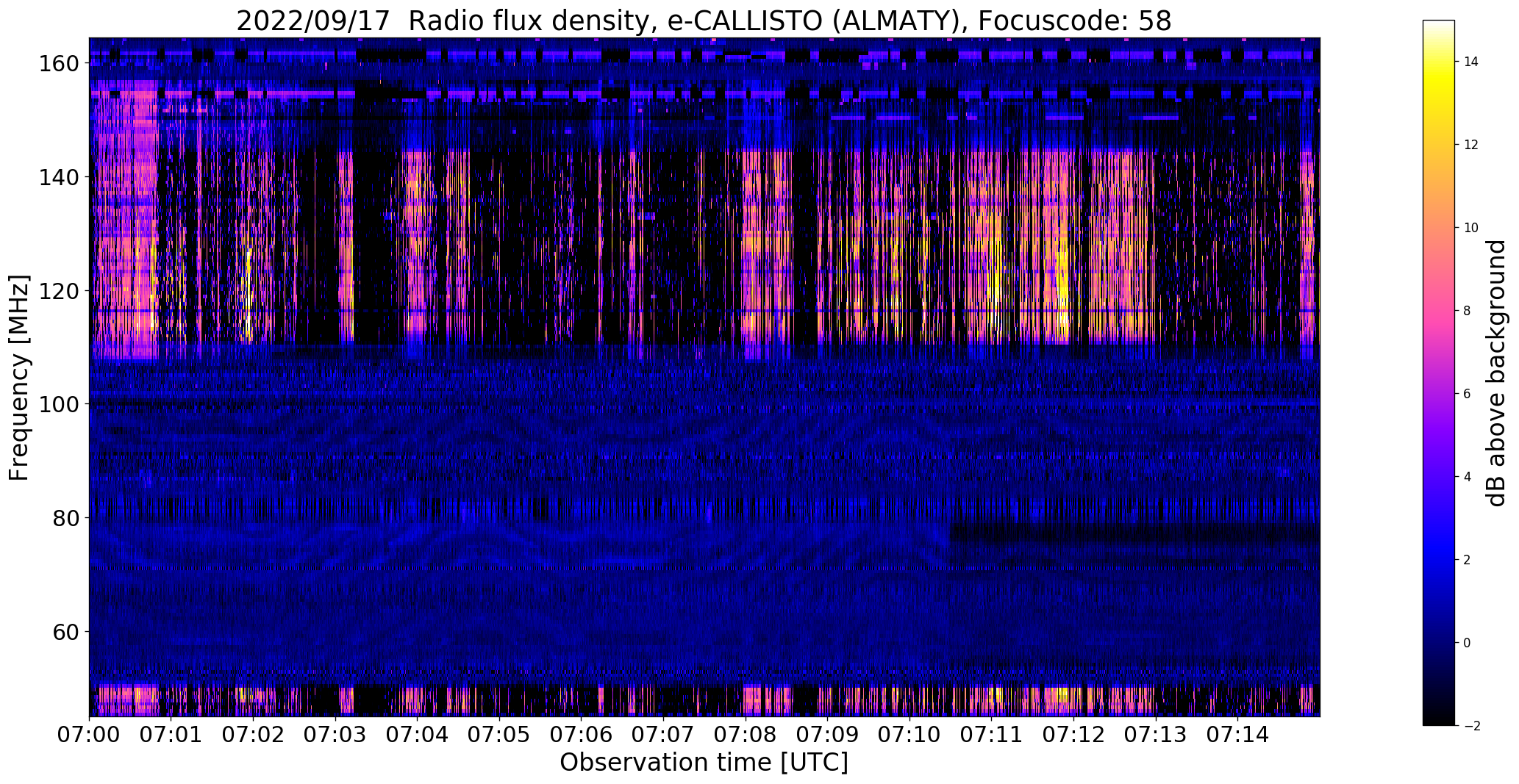Click the 07:04 time tick label

[x=418, y=734]
